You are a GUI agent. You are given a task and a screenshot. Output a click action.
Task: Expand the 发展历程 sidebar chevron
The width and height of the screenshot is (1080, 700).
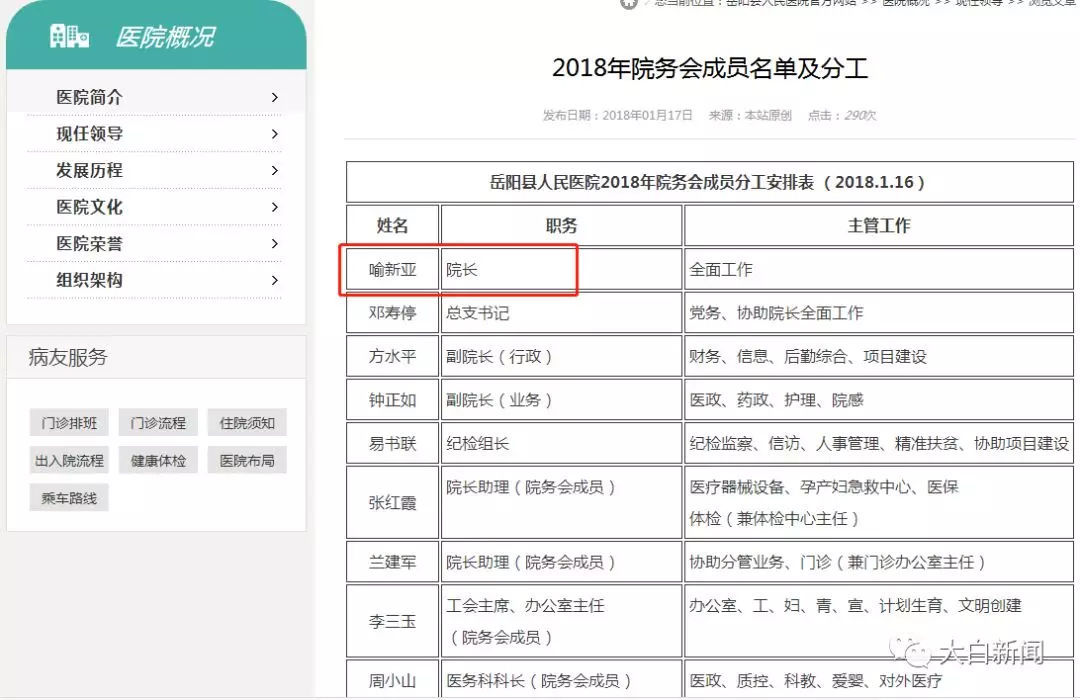pyautogui.click(x=277, y=170)
